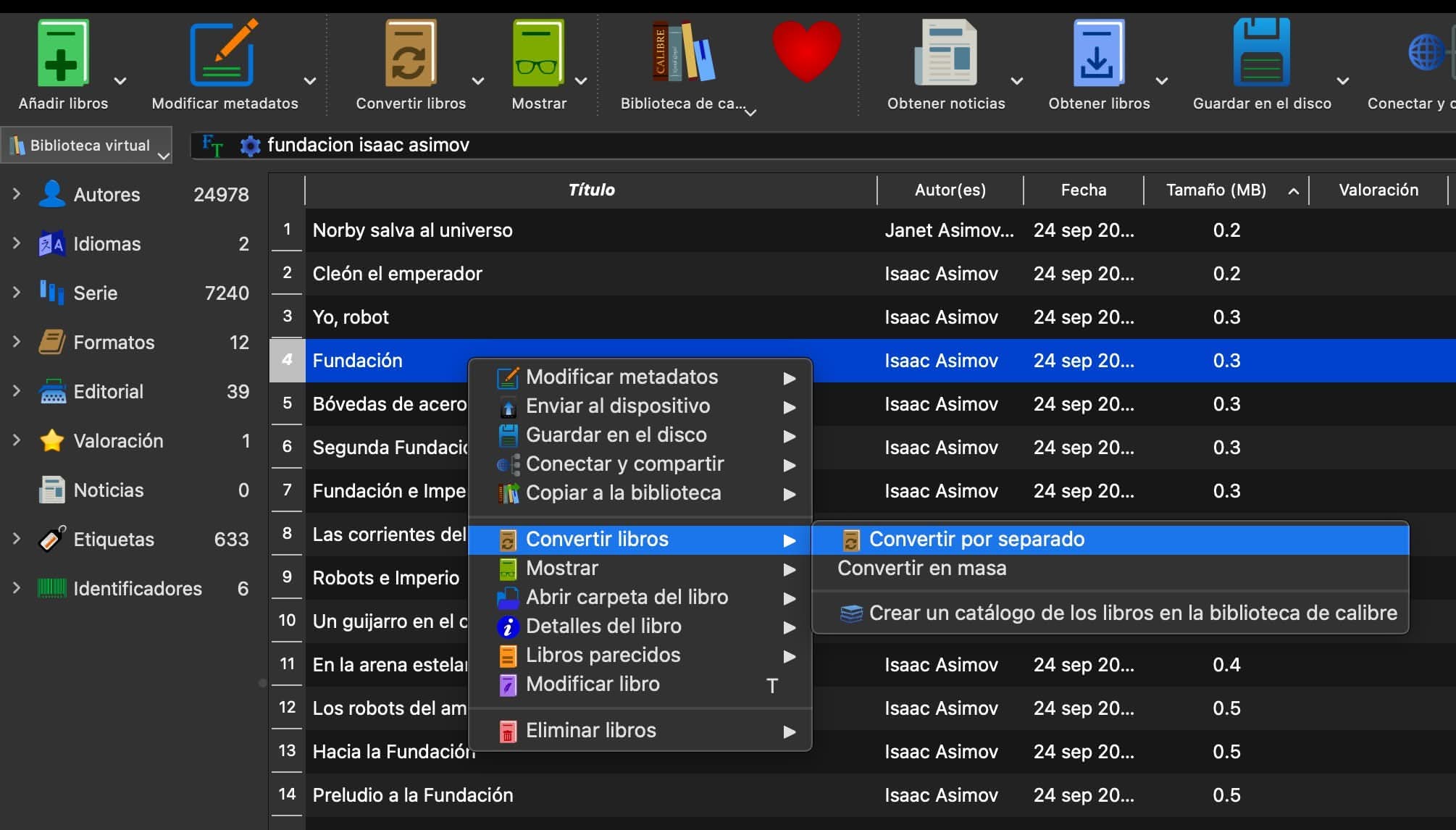1456x830 pixels.
Task: Expand the Etiquetas category
Action: [x=17, y=539]
